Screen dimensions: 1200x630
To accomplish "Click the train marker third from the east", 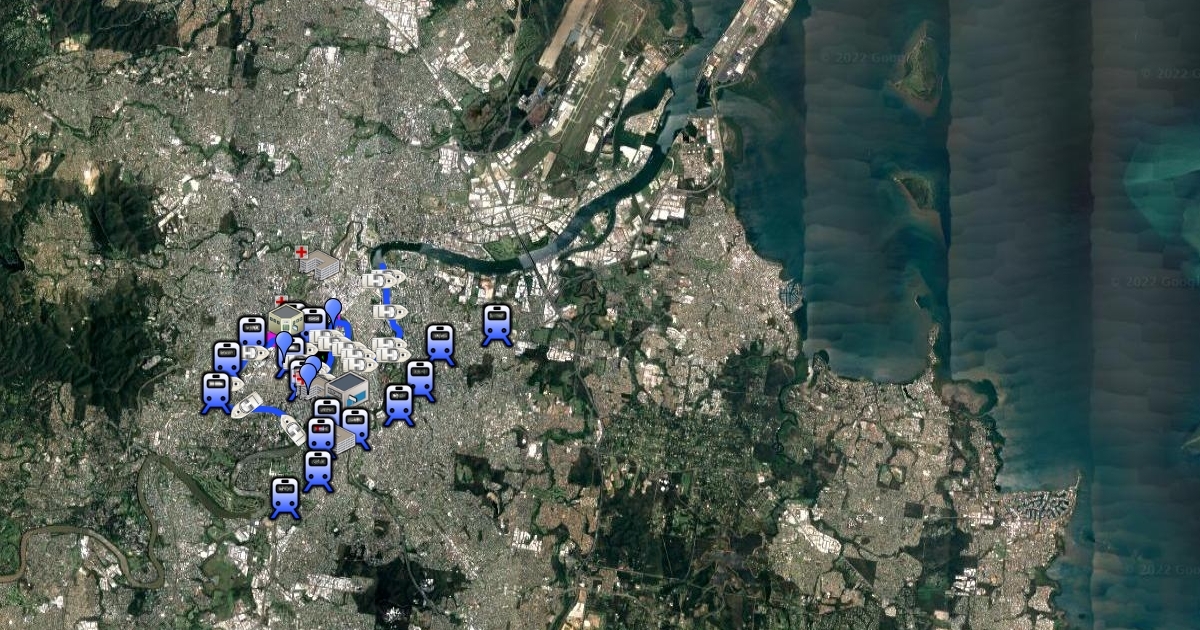I will (420, 381).
